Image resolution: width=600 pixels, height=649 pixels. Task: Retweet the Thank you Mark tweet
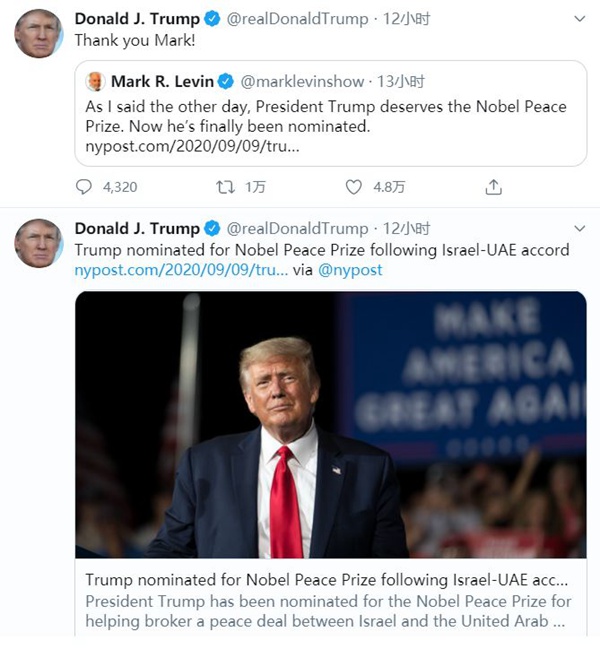click(226, 187)
